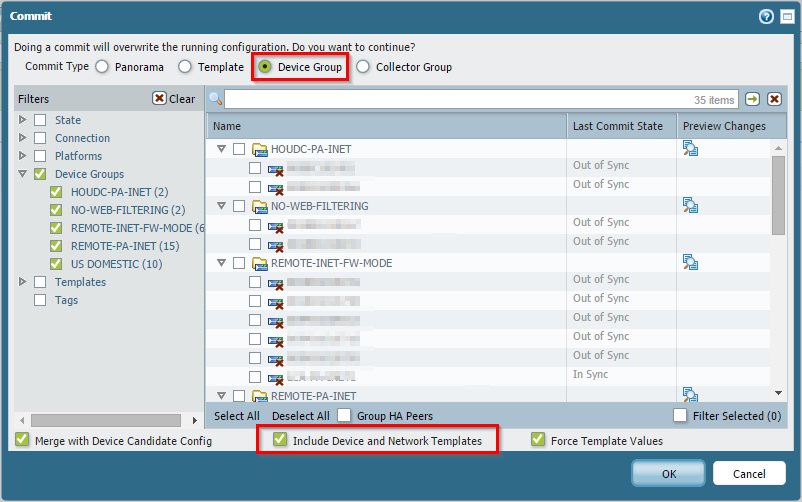This screenshot has width=802, height=502.
Task: Click Select All
Action: [237, 416]
